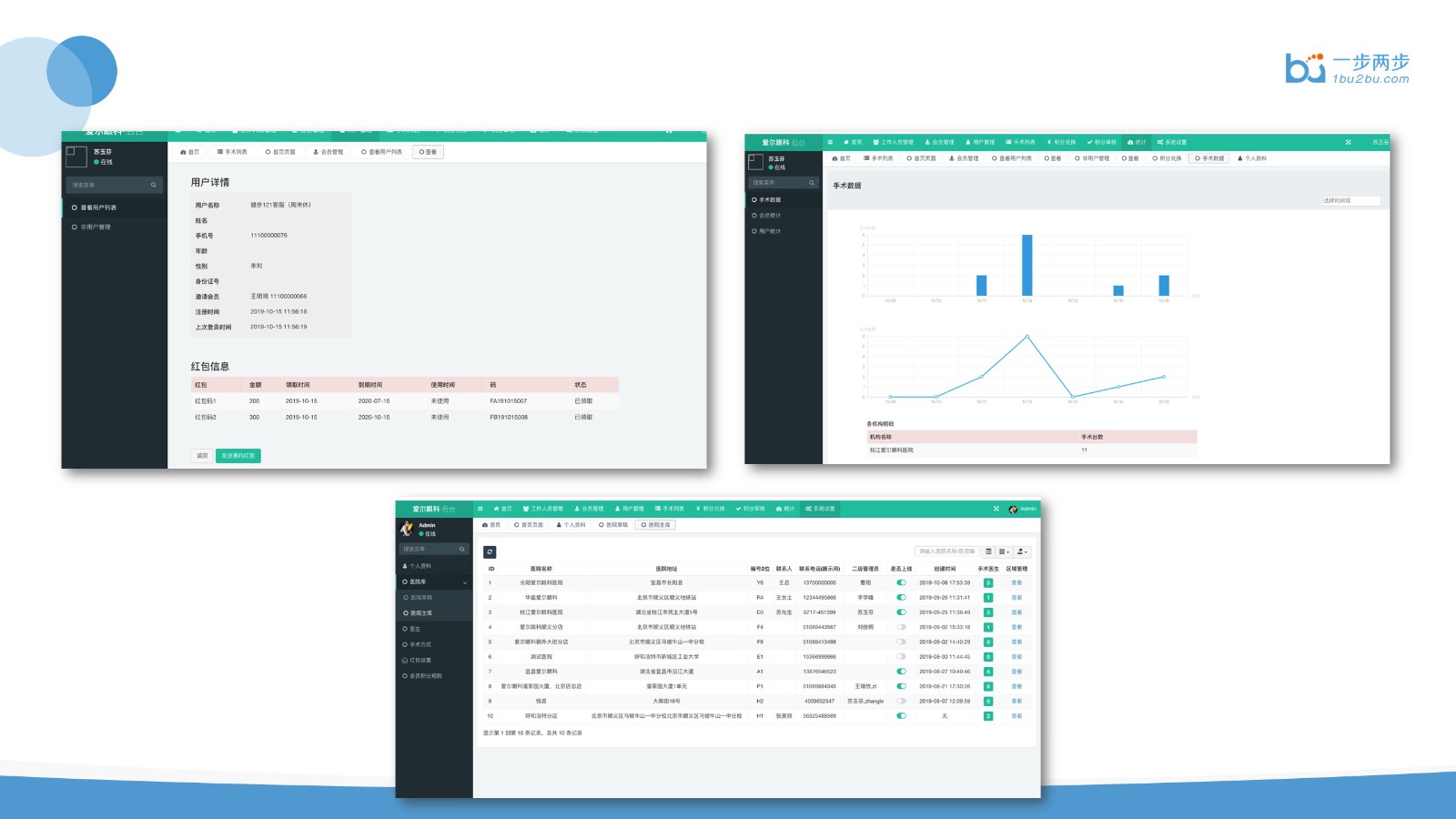
Task: Open 选择时间段 date selector in surgery data
Action: coord(1351,200)
